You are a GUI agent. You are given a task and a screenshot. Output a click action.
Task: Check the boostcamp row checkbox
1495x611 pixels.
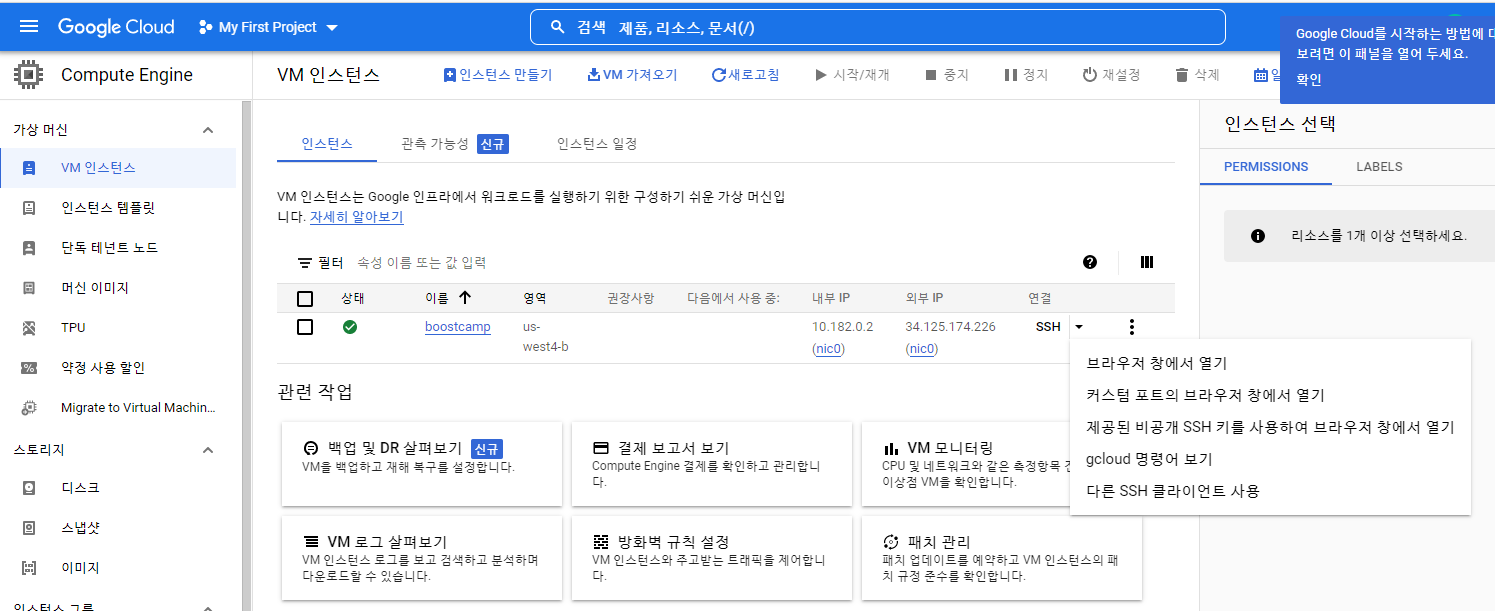(305, 327)
